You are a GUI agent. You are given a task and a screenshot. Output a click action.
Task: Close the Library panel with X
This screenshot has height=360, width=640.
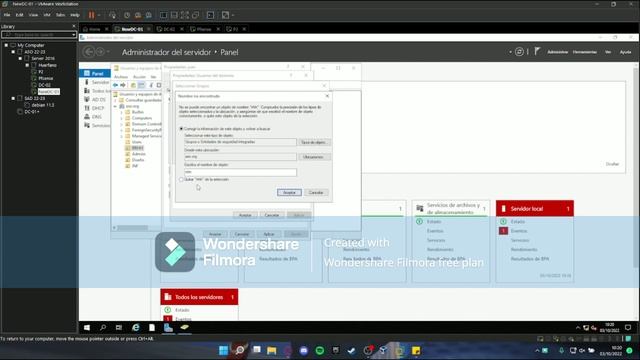(x=74, y=26)
